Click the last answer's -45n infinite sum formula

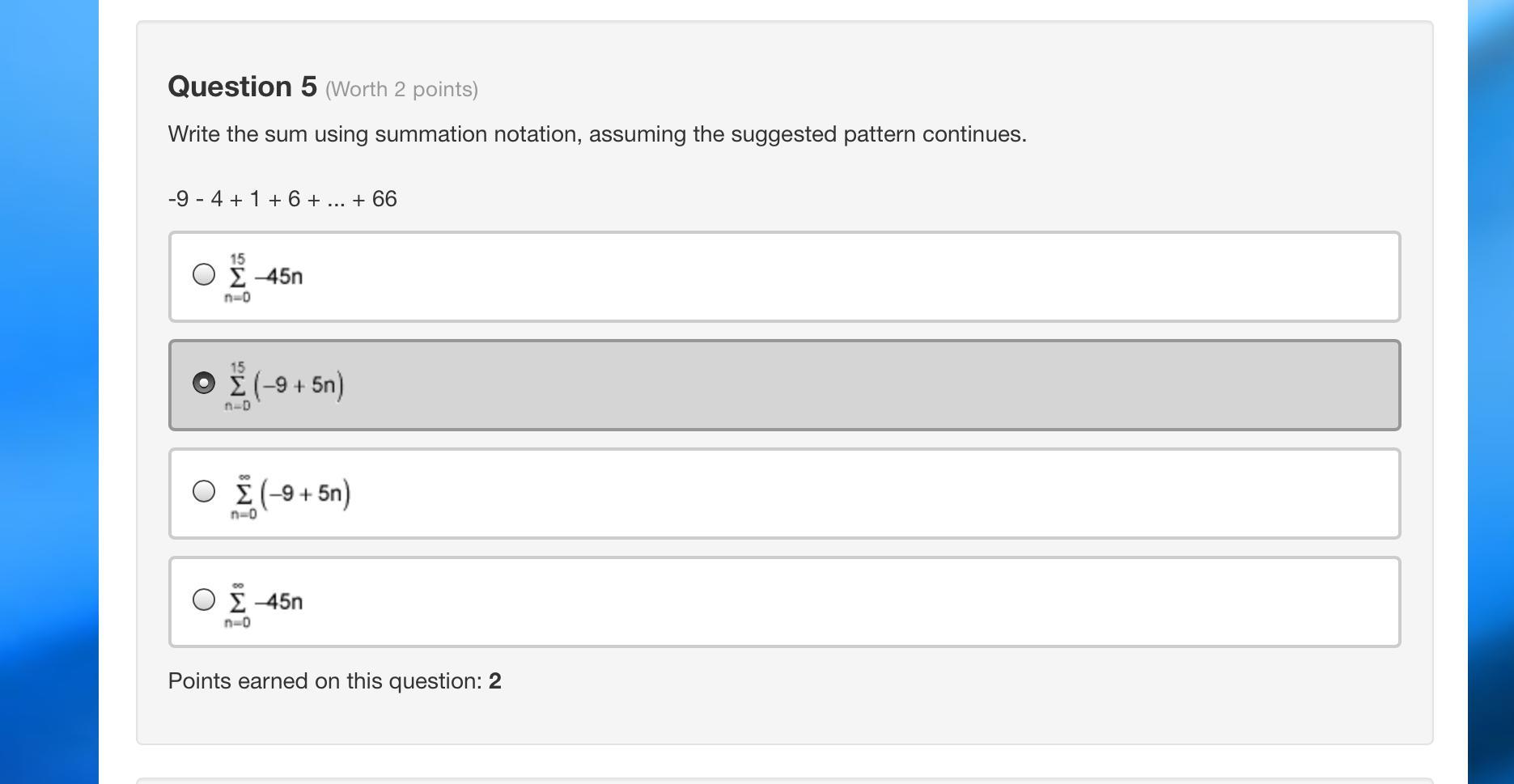tap(265, 602)
